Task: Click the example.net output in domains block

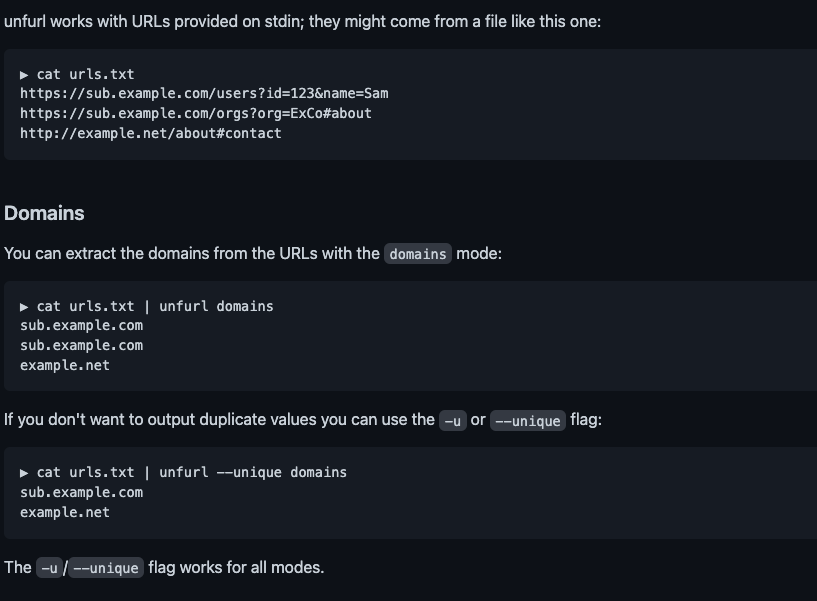Action: [x=65, y=365]
